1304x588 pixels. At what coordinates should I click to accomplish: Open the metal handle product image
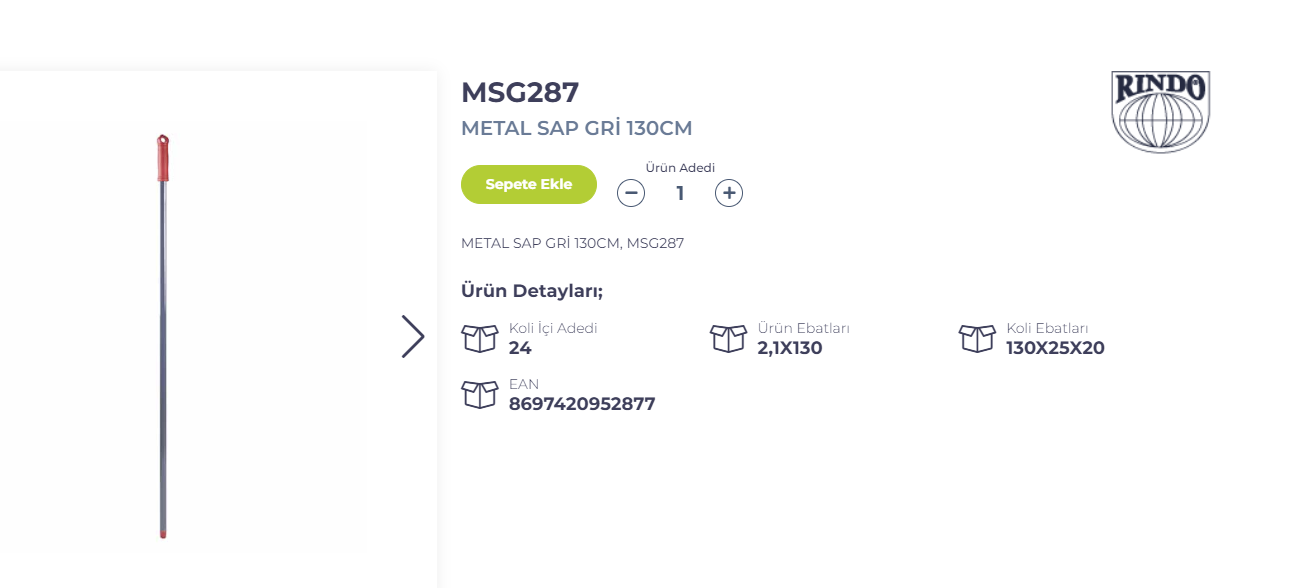pos(163,335)
